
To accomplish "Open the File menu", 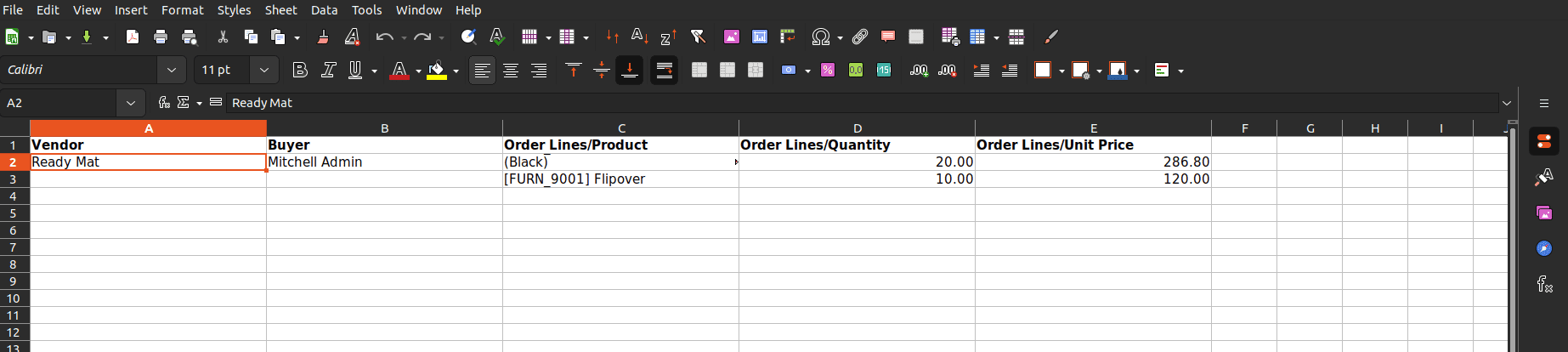I will pos(13,9).
